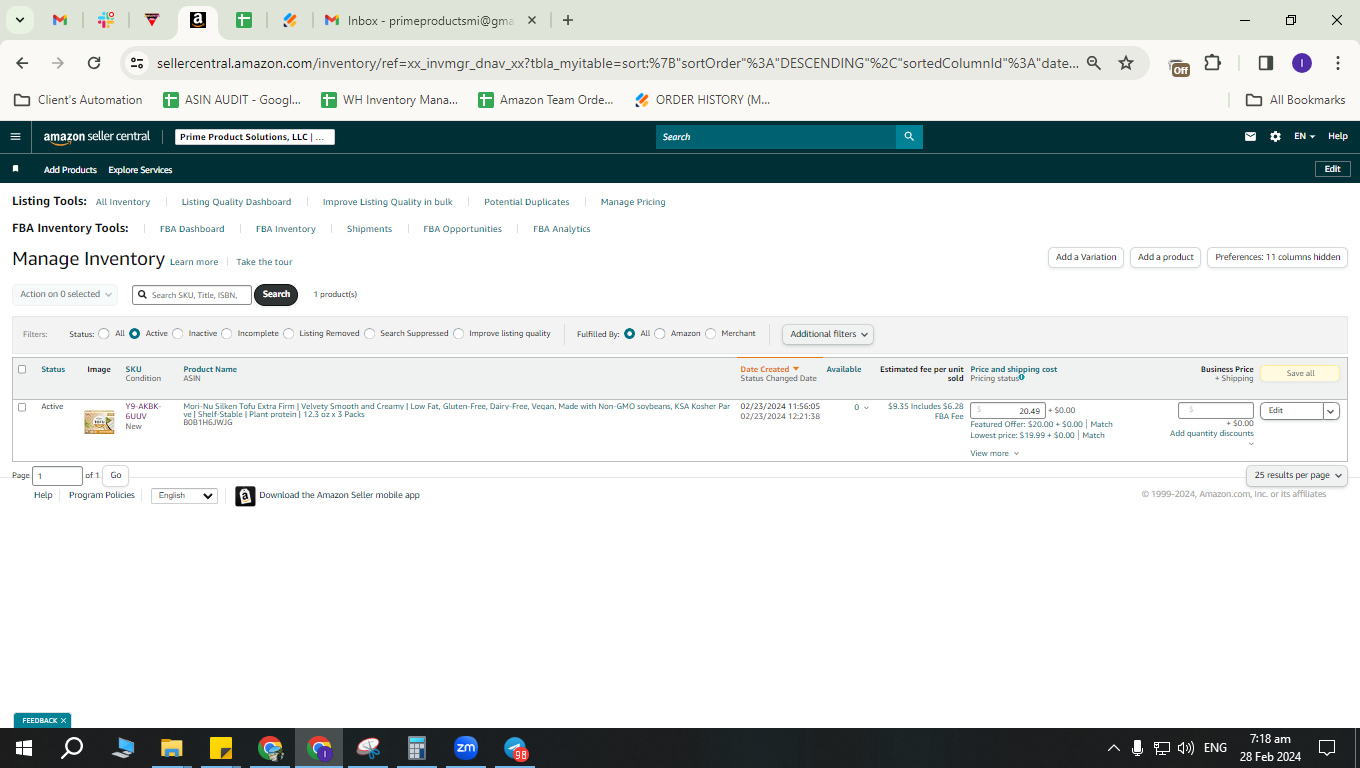The width and height of the screenshot is (1360, 768).
Task: Check the product row checkbox
Action: 22,407
